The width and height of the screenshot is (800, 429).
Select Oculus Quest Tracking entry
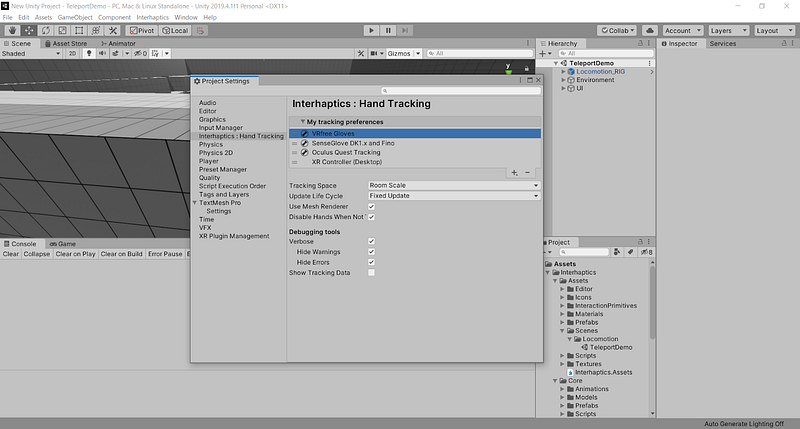(415, 153)
